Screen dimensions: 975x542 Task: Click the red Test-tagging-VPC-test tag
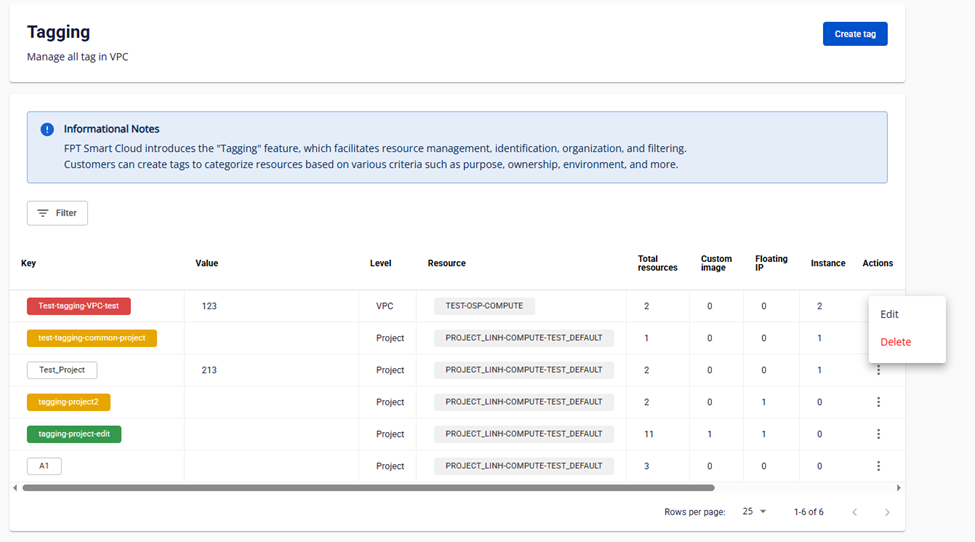78,306
